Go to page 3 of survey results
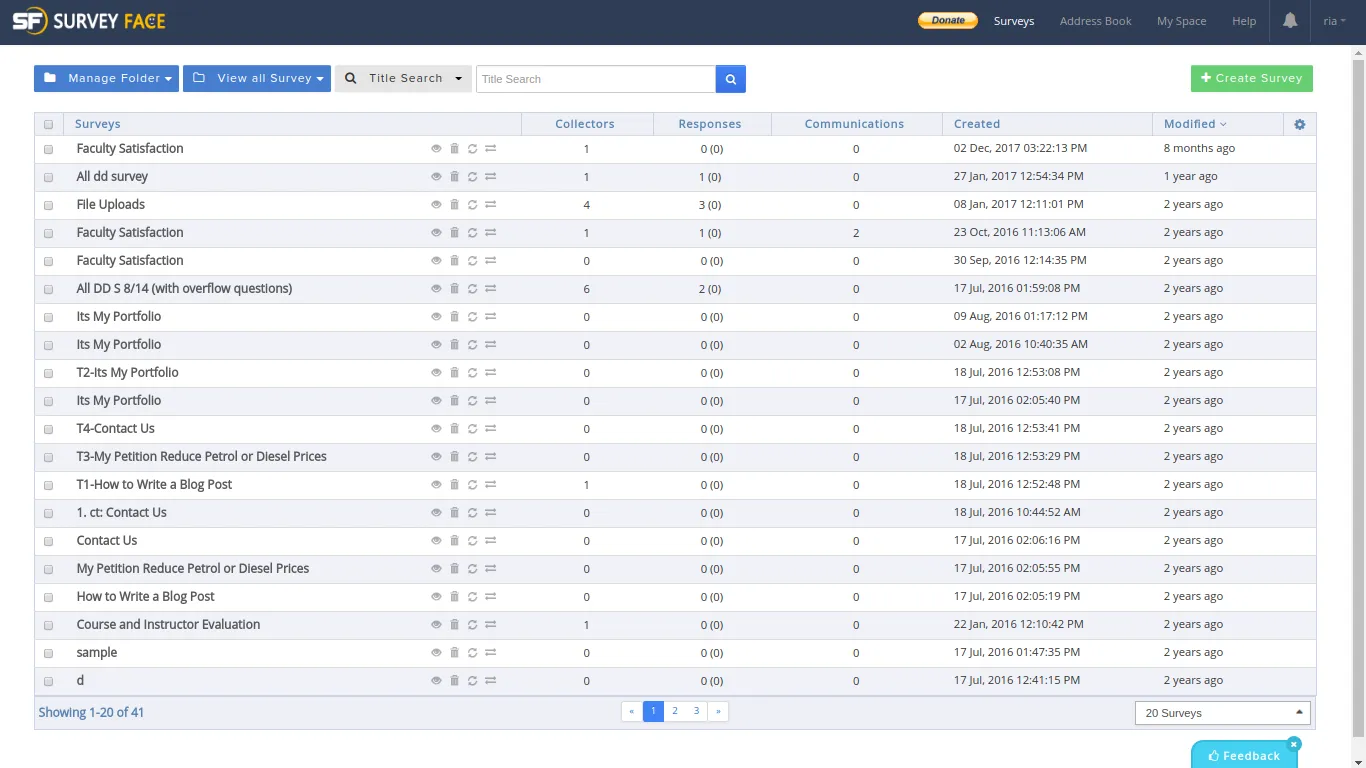 (696, 710)
